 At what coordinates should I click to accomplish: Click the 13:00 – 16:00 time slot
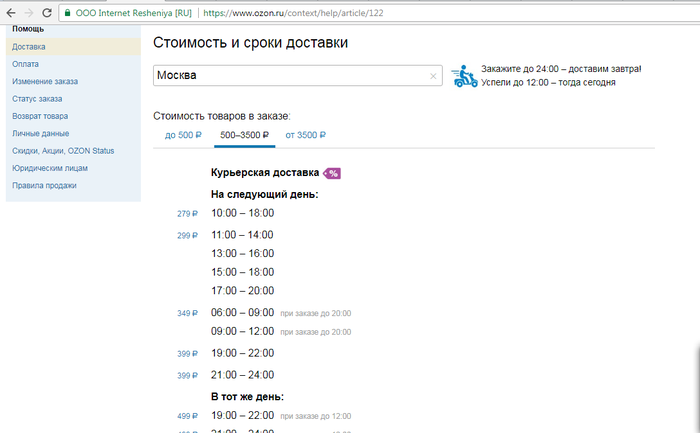pos(242,254)
